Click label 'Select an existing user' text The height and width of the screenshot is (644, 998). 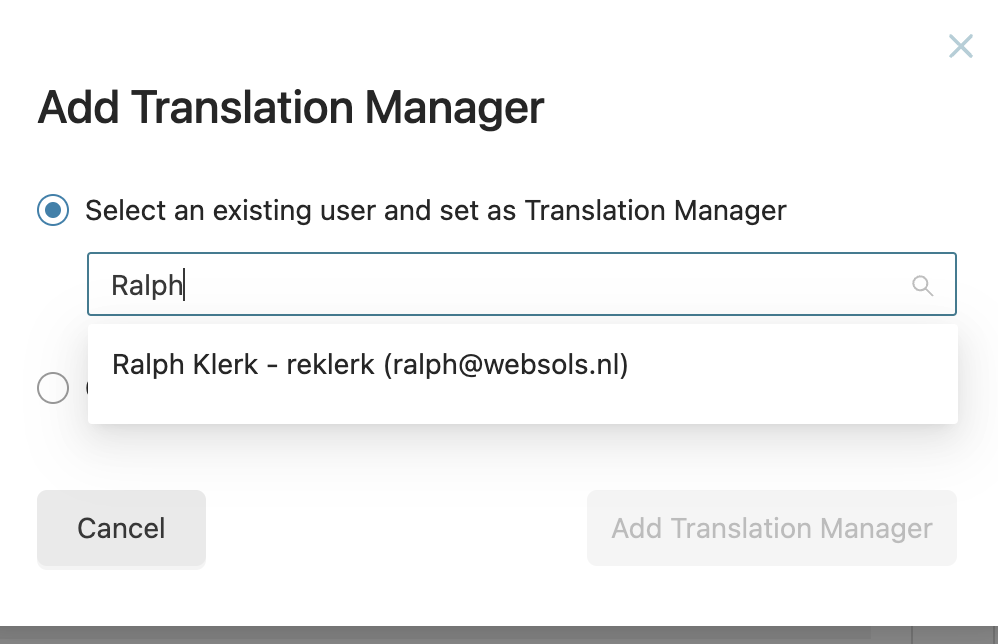click(200, 211)
